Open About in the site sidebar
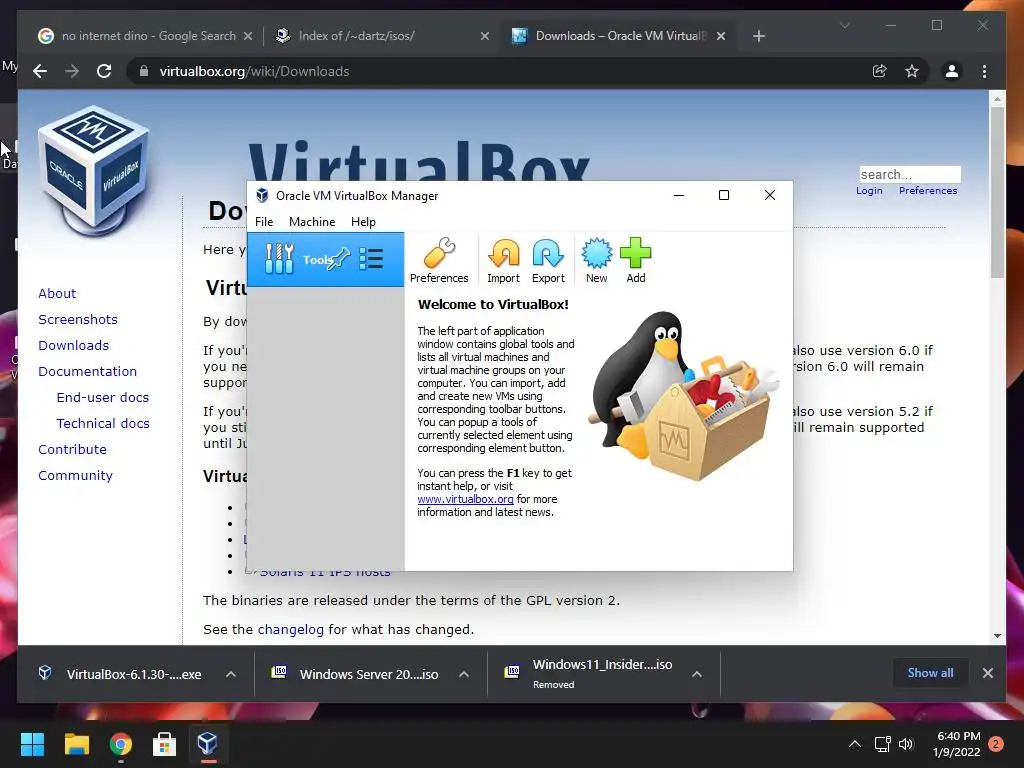 [x=57, y=293]
